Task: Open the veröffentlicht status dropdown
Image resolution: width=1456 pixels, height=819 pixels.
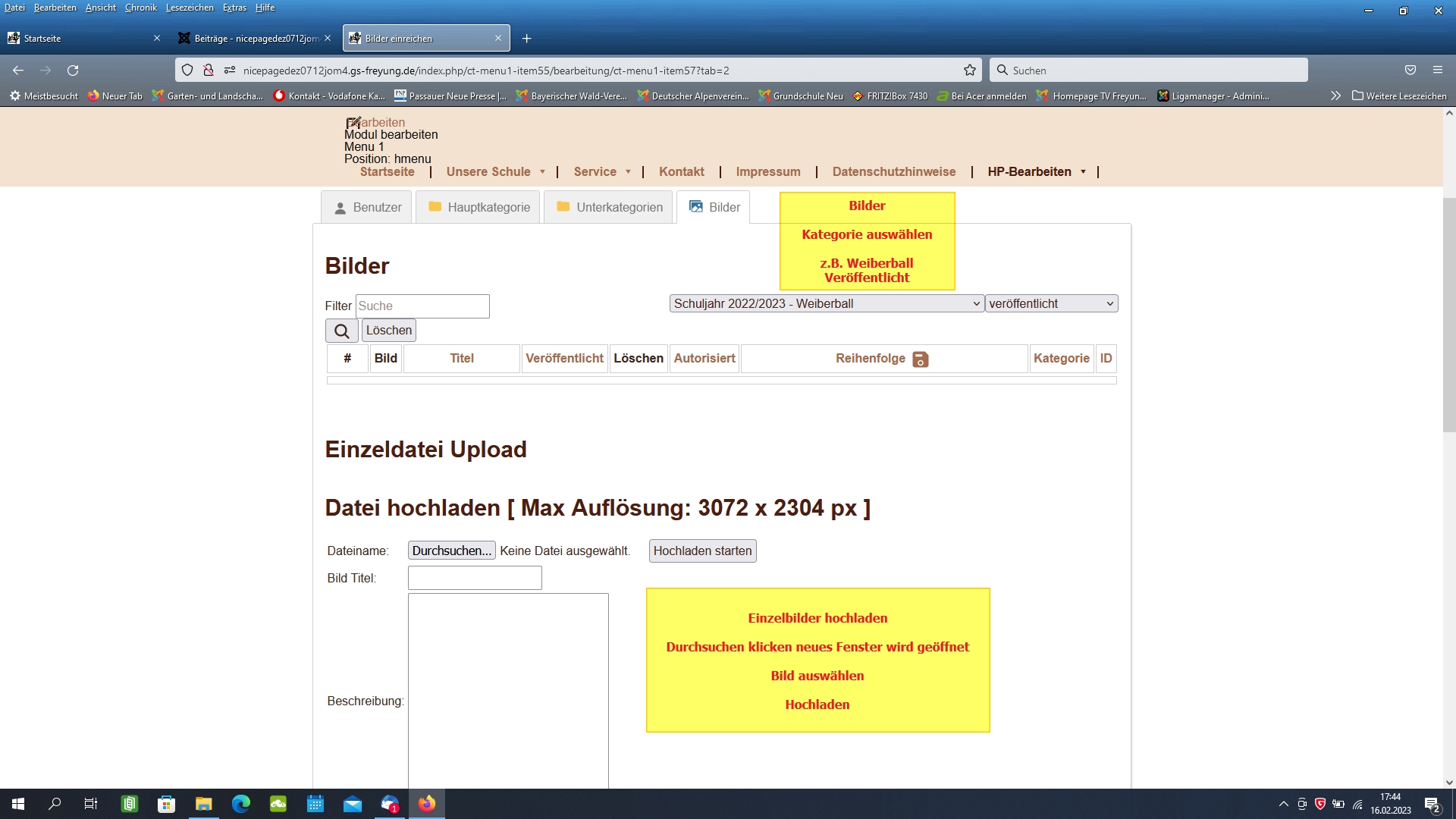Action: pos(1051,304)
